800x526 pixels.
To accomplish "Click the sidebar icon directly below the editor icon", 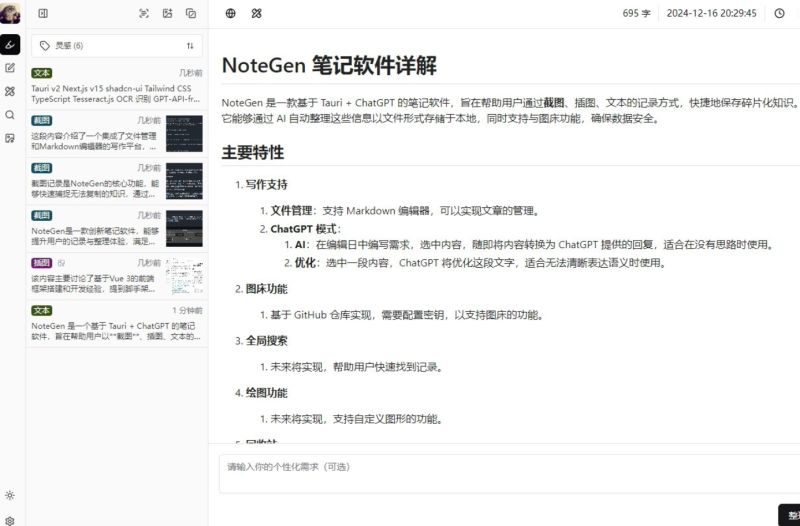I will coord(10,91).
